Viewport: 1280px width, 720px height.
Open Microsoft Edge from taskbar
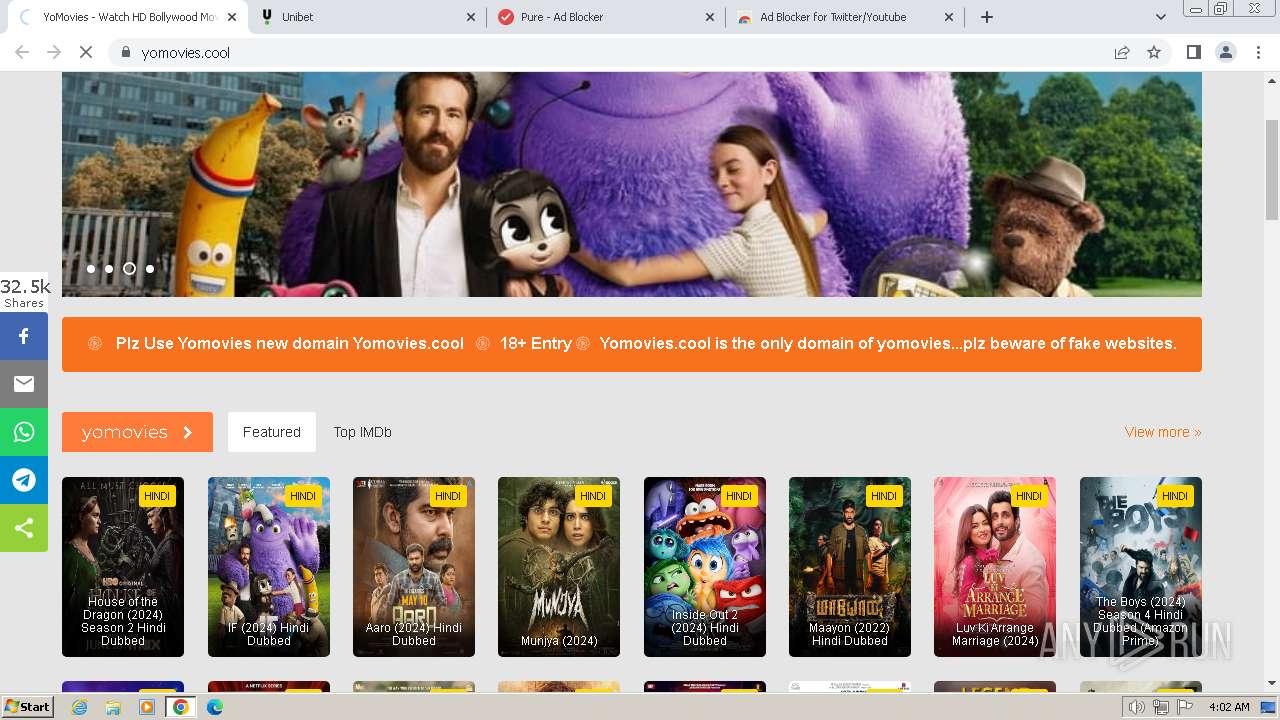(215, 707)
